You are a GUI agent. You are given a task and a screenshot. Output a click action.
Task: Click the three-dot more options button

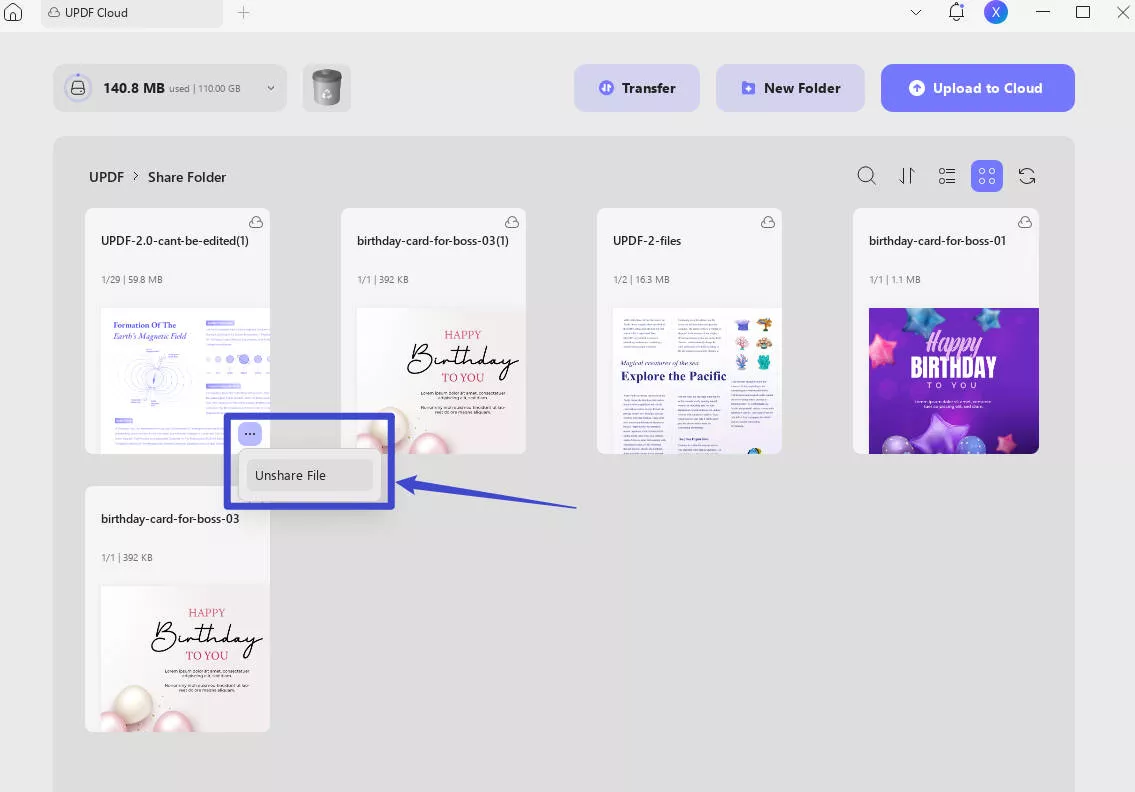point(250,434)
